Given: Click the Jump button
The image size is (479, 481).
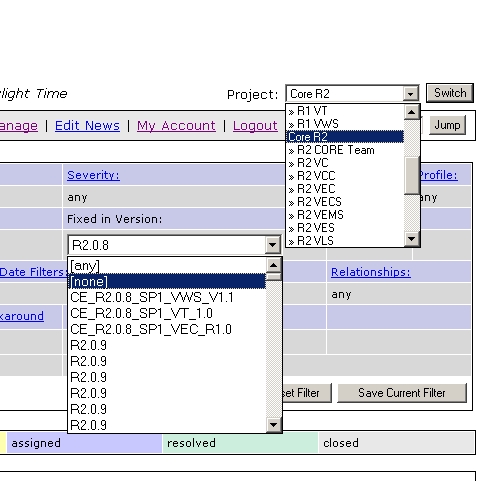Looking at the screenshot, I should 447,125.
